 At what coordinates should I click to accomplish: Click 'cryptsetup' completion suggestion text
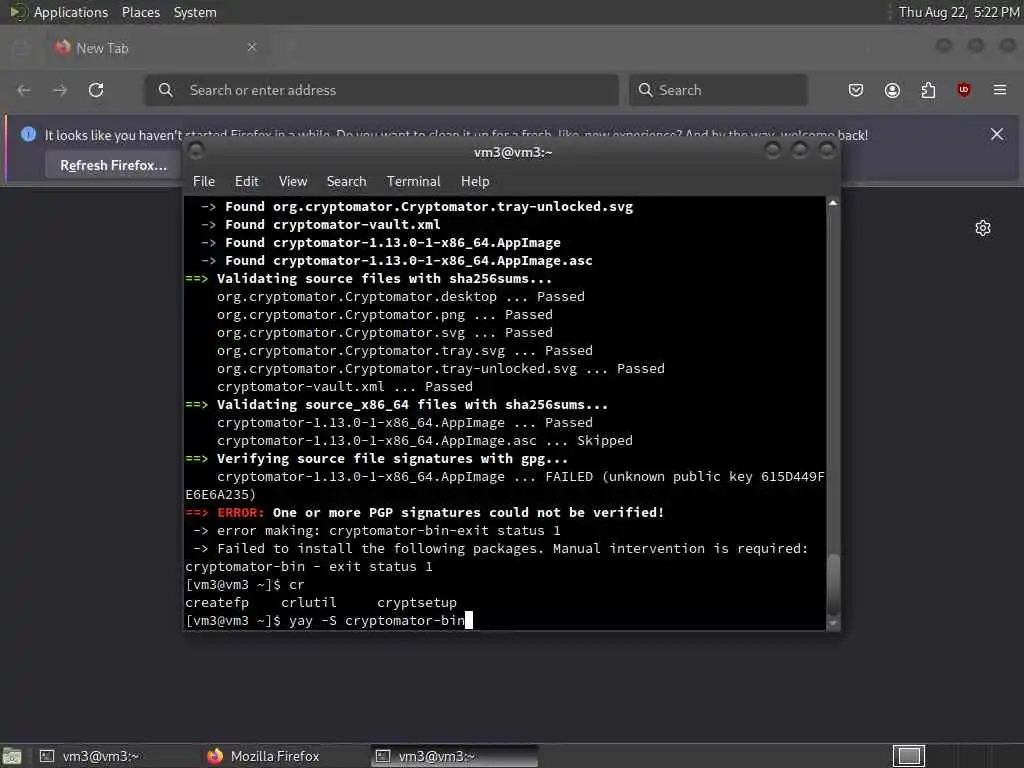point(417,603)
